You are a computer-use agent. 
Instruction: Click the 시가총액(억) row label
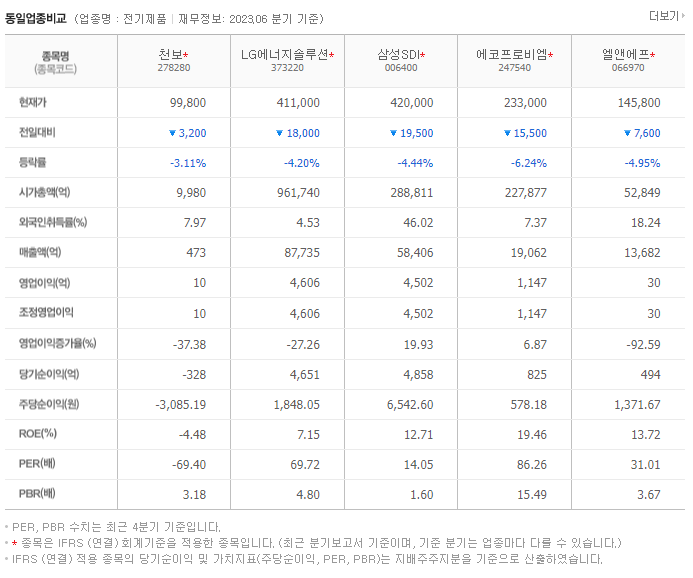click(x=44, y=192)
